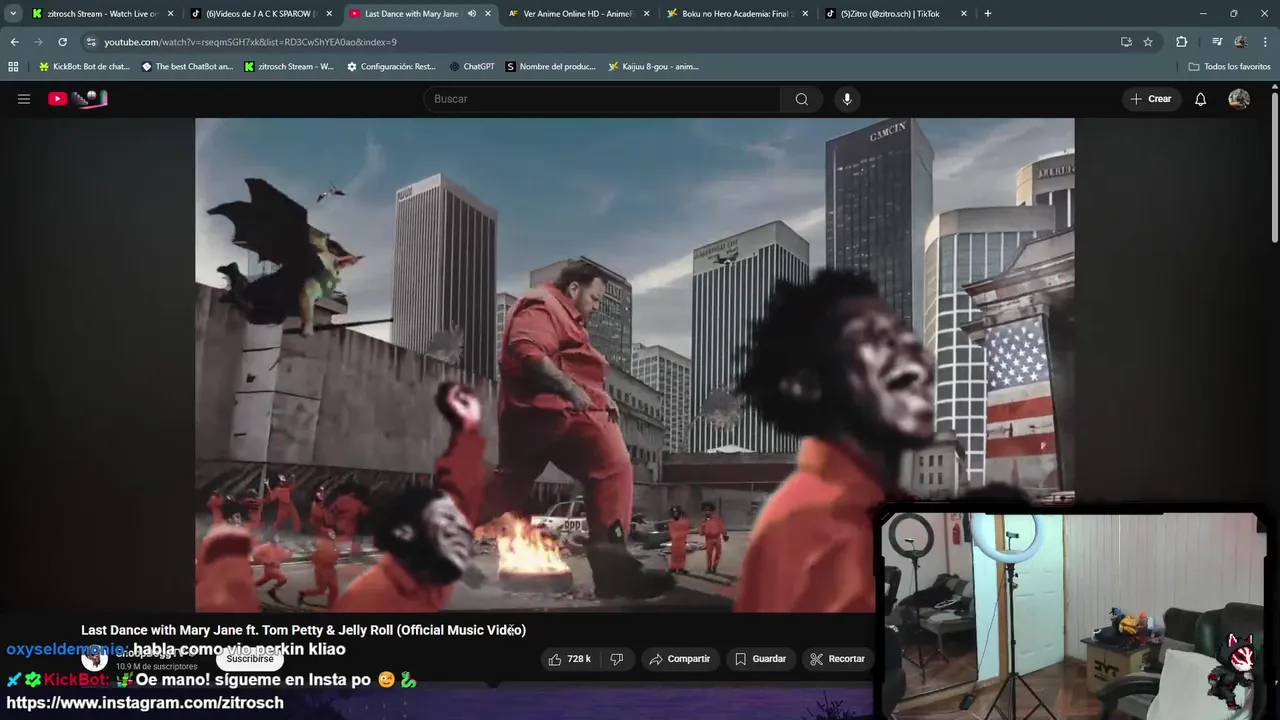Start voice search with microphone icon

tap(847, 99)
